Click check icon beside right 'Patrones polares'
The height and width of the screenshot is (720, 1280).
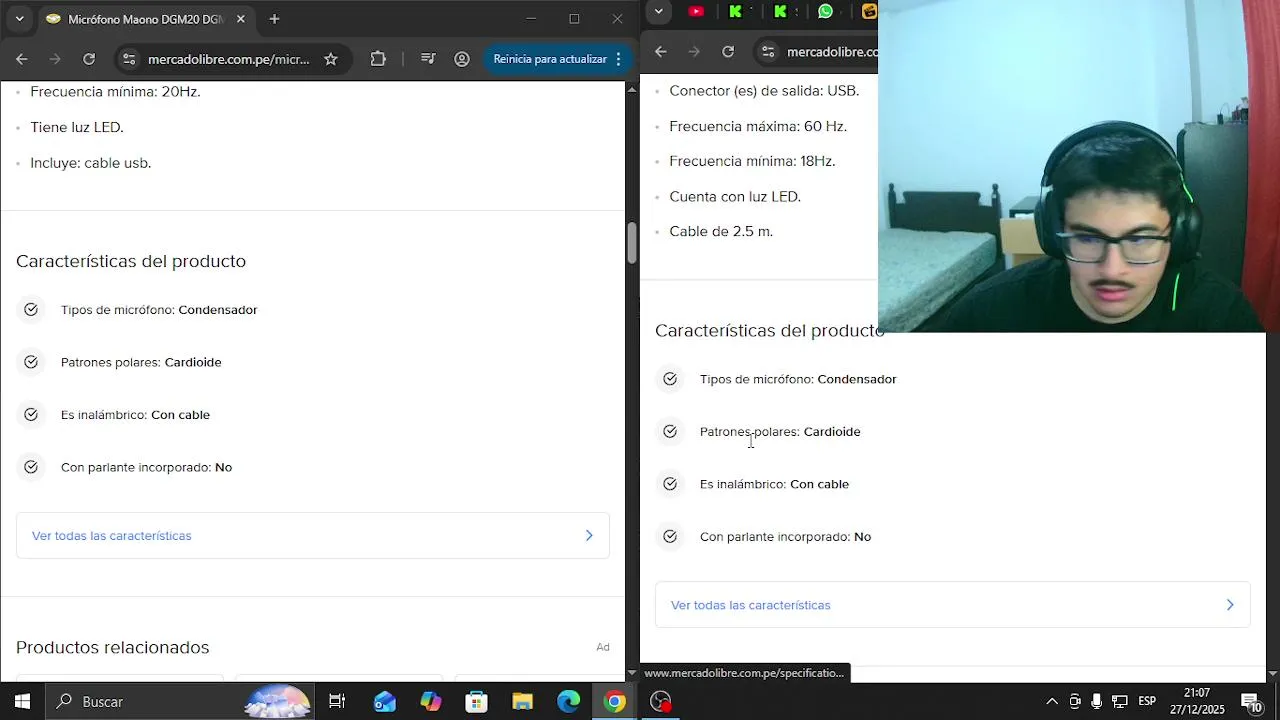point(670,432)
